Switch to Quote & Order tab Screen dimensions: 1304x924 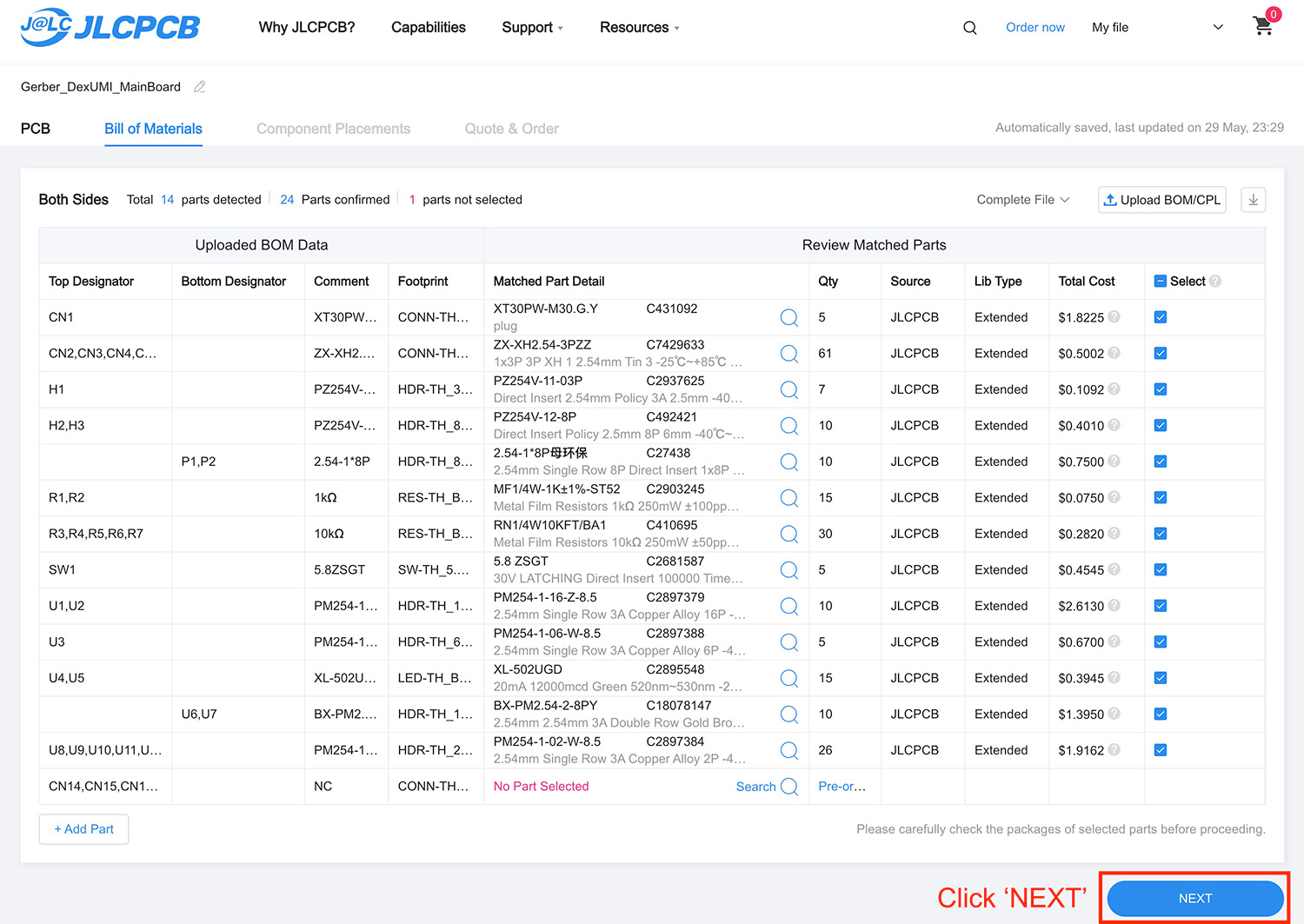[x=511, y=129]
